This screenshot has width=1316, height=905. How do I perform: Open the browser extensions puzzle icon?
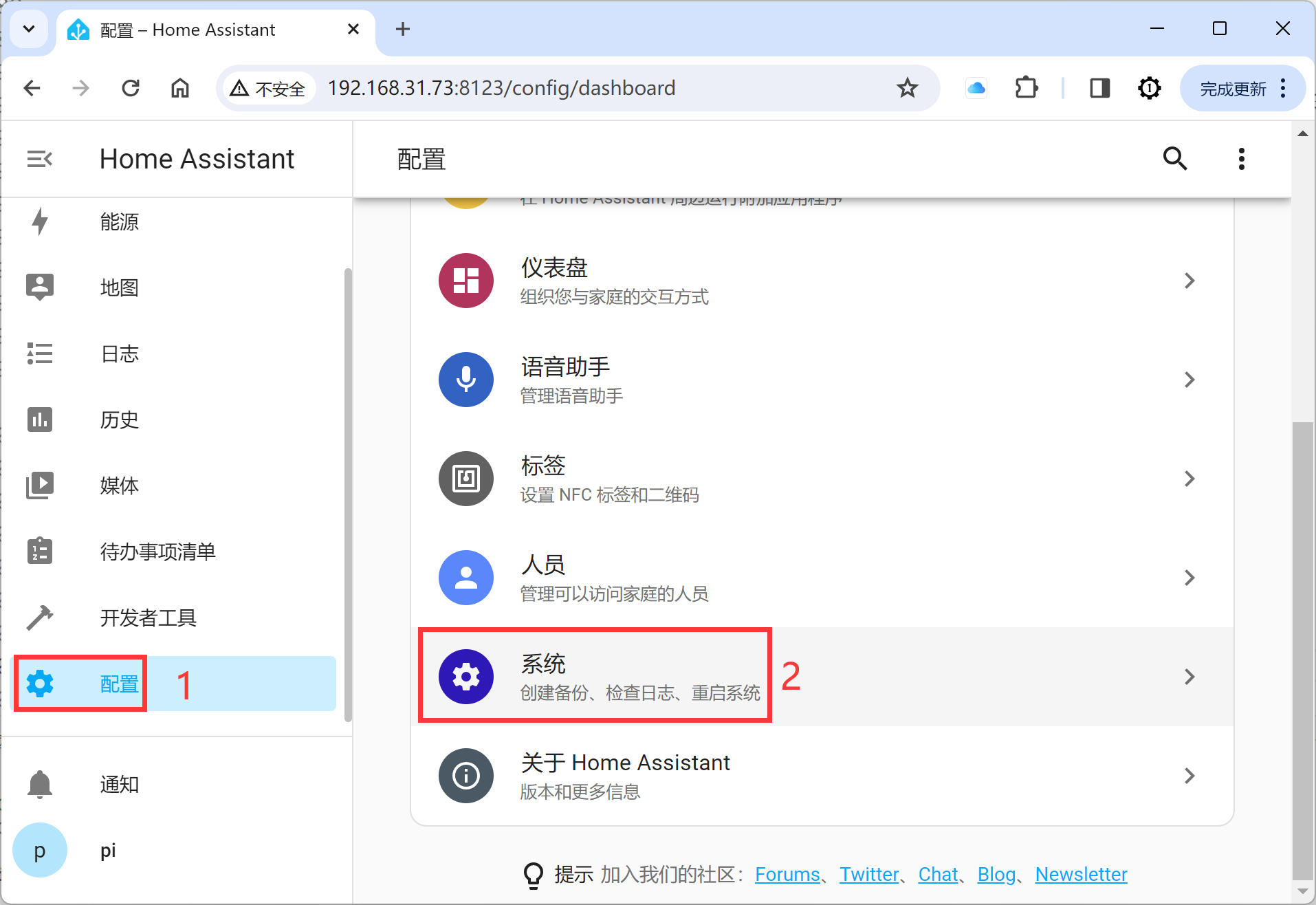tap(1026, 88)
